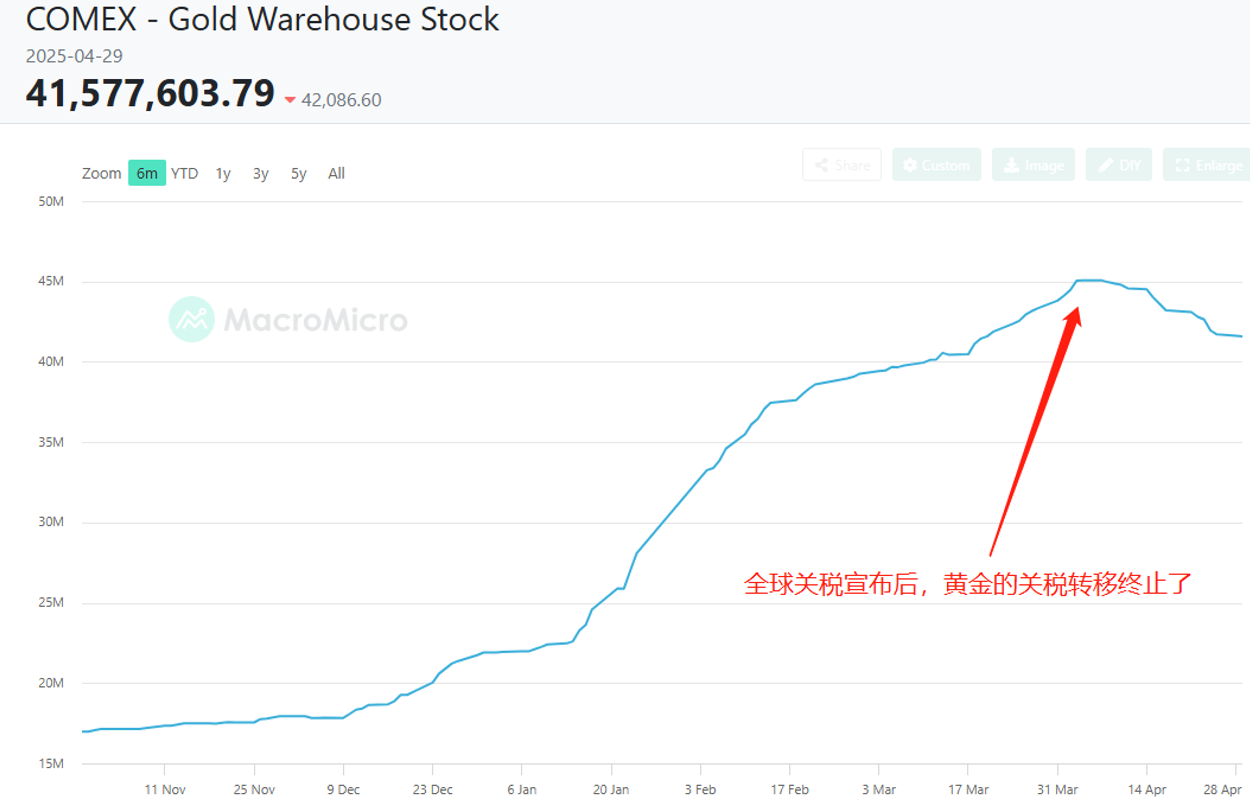Switch zoom range to YTD
1250x805 pixels.
pyautogui.click(x=185, y=173)
